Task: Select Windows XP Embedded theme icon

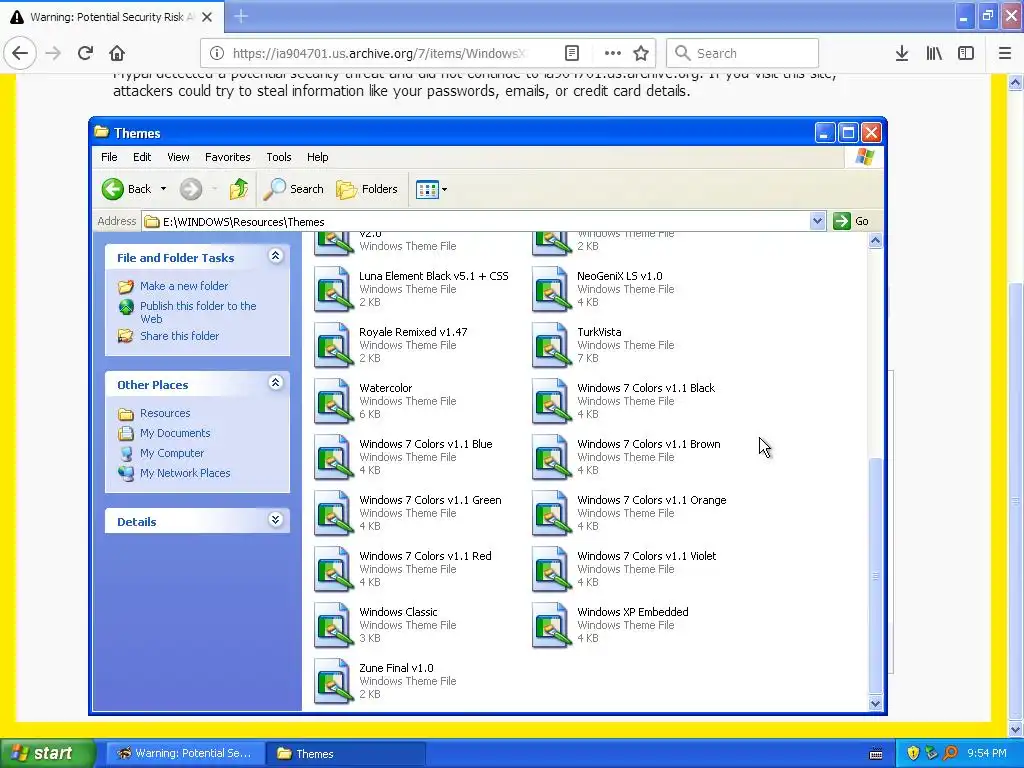Action: 552,626
